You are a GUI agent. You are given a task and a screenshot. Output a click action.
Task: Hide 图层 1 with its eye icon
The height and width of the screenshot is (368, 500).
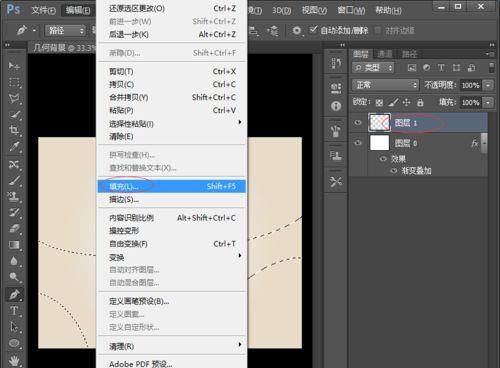pos(358,123)
